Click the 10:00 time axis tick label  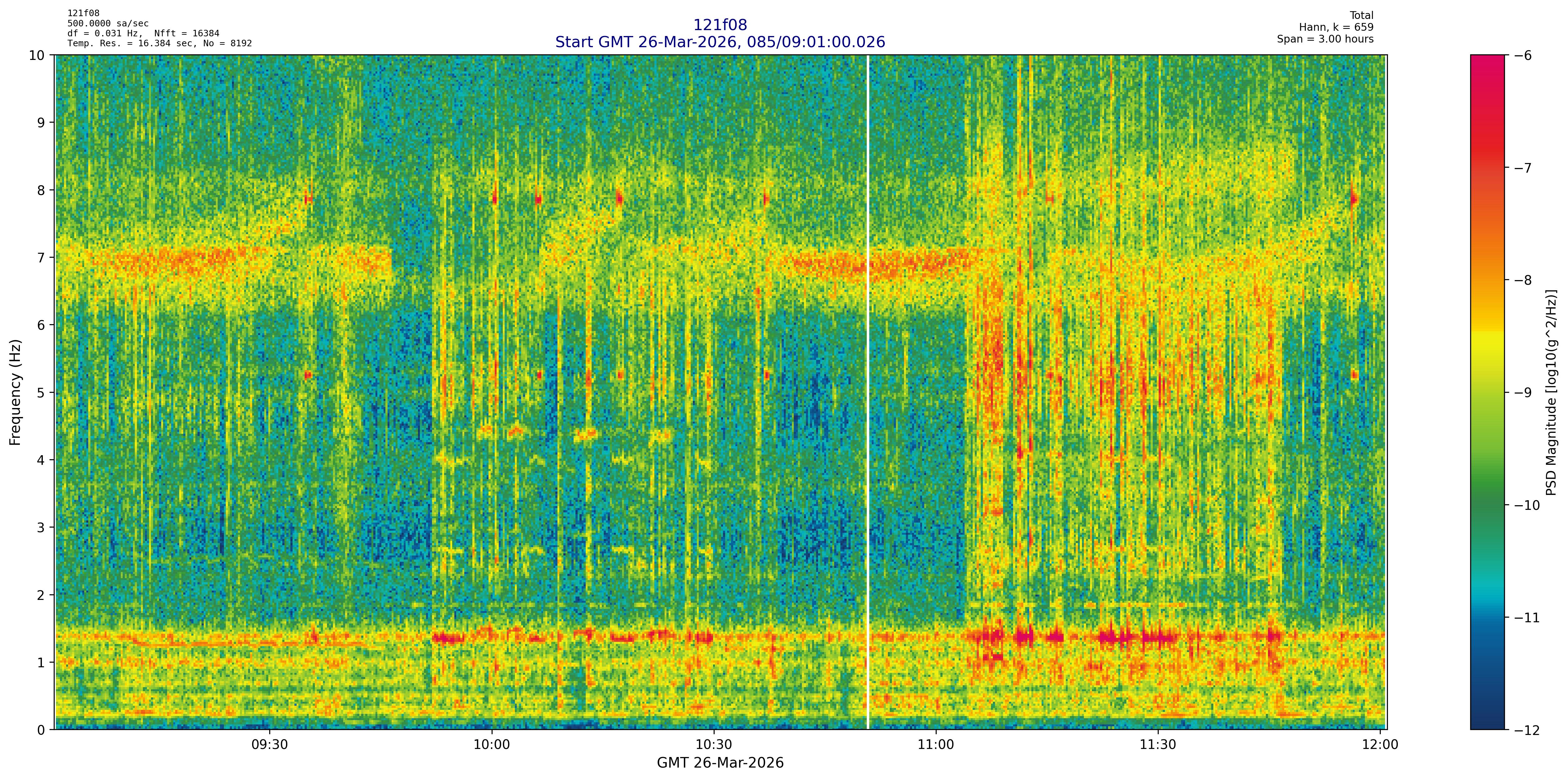pyautogui.click(x=492, y=745)
